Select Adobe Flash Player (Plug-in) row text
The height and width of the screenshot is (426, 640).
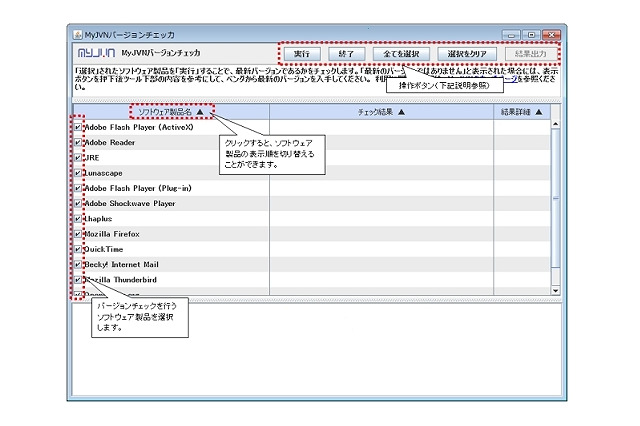pos(138,188)
